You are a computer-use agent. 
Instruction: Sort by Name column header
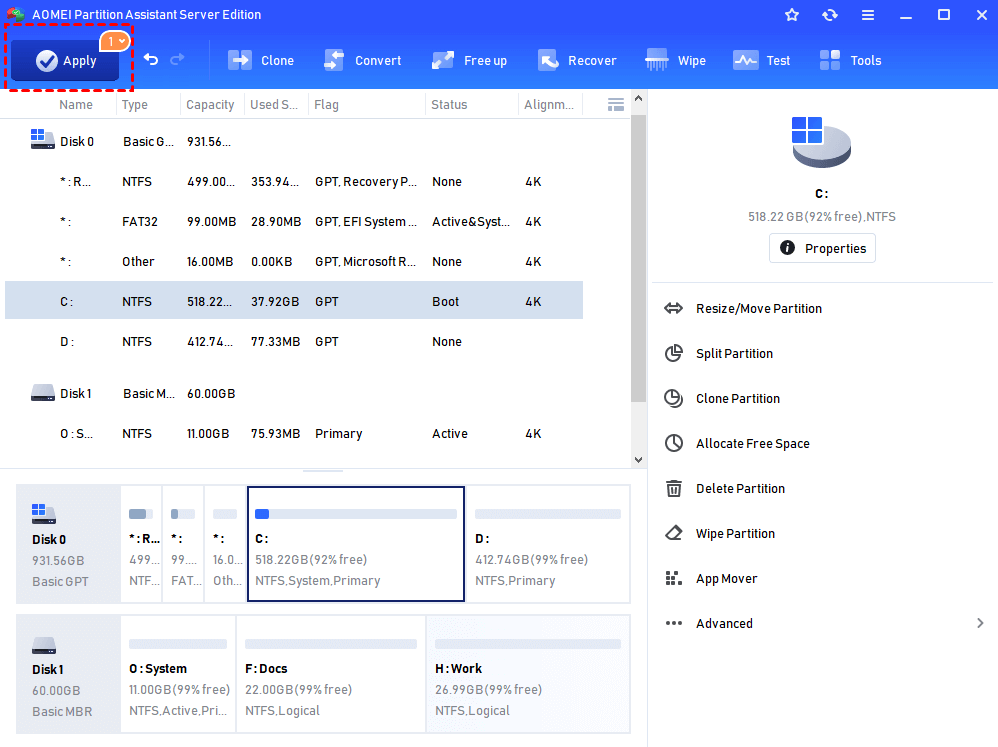(76, 105)
